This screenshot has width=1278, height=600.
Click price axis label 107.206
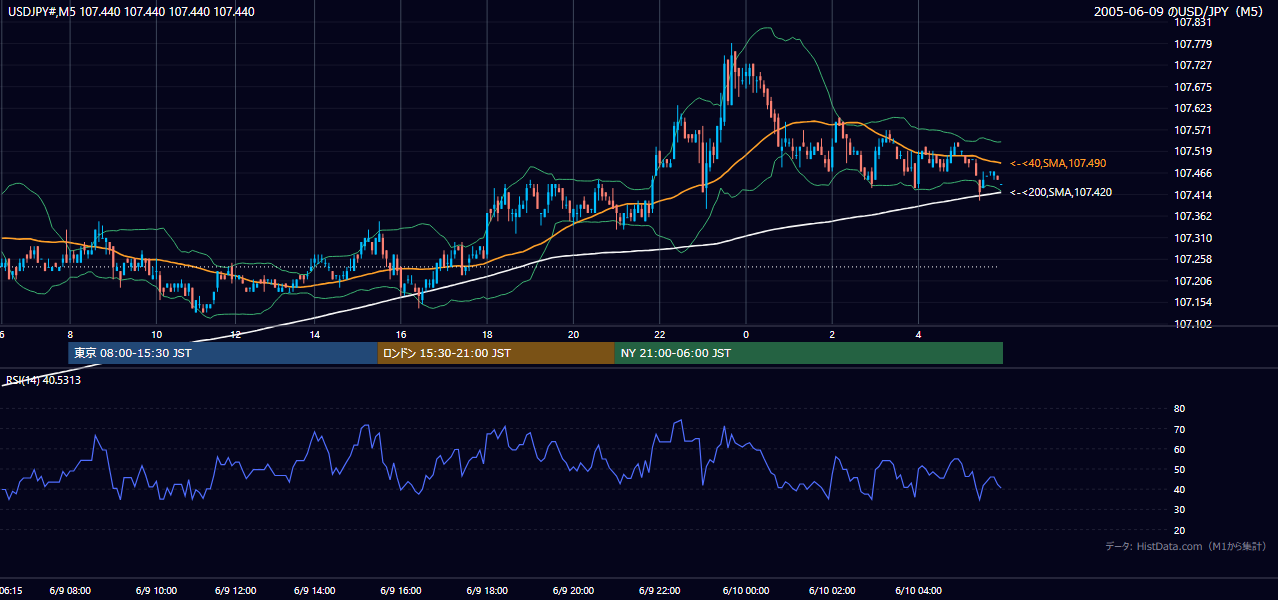click(x=1193, y=281)
